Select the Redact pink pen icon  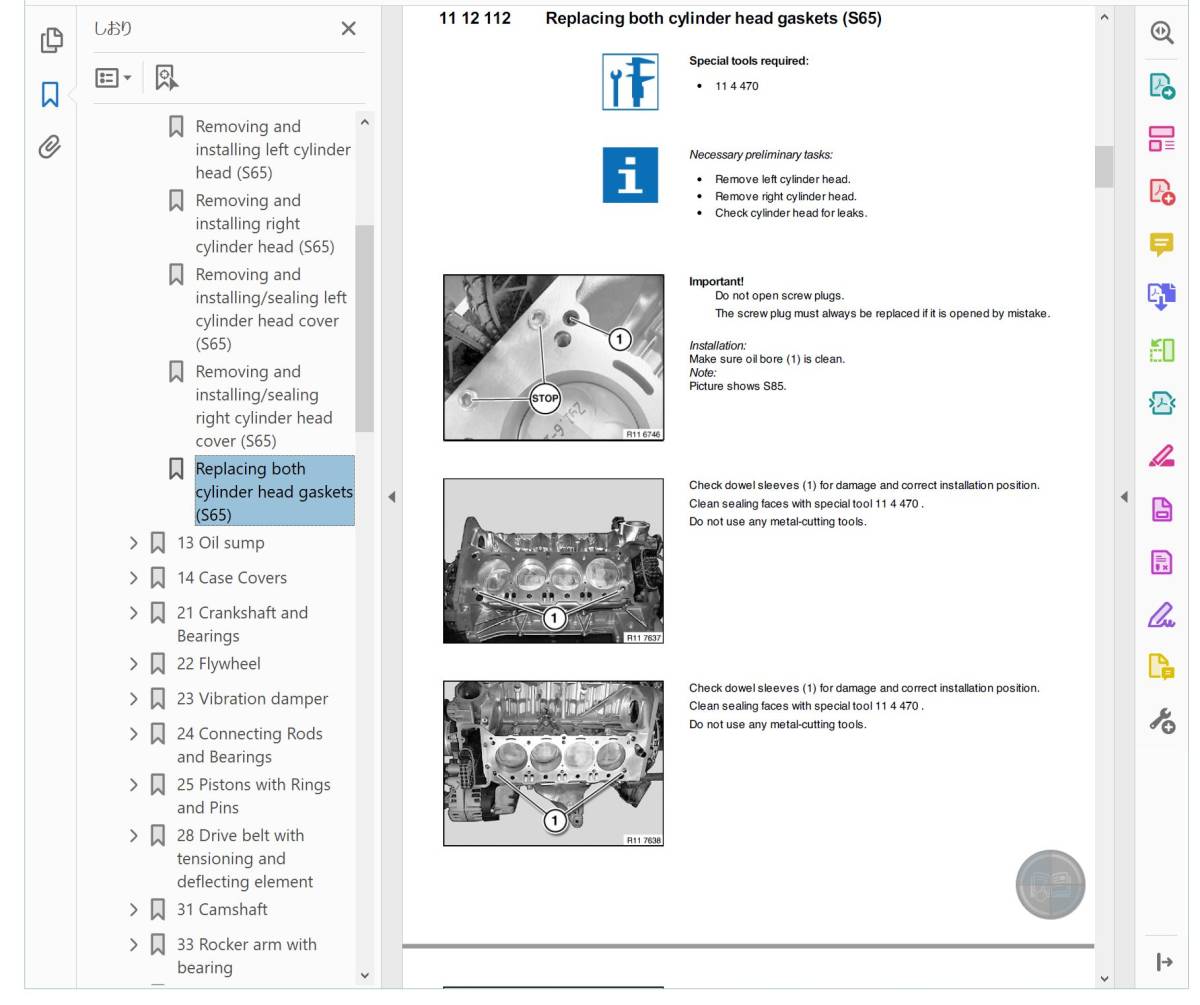click(x=1161, y=456)
